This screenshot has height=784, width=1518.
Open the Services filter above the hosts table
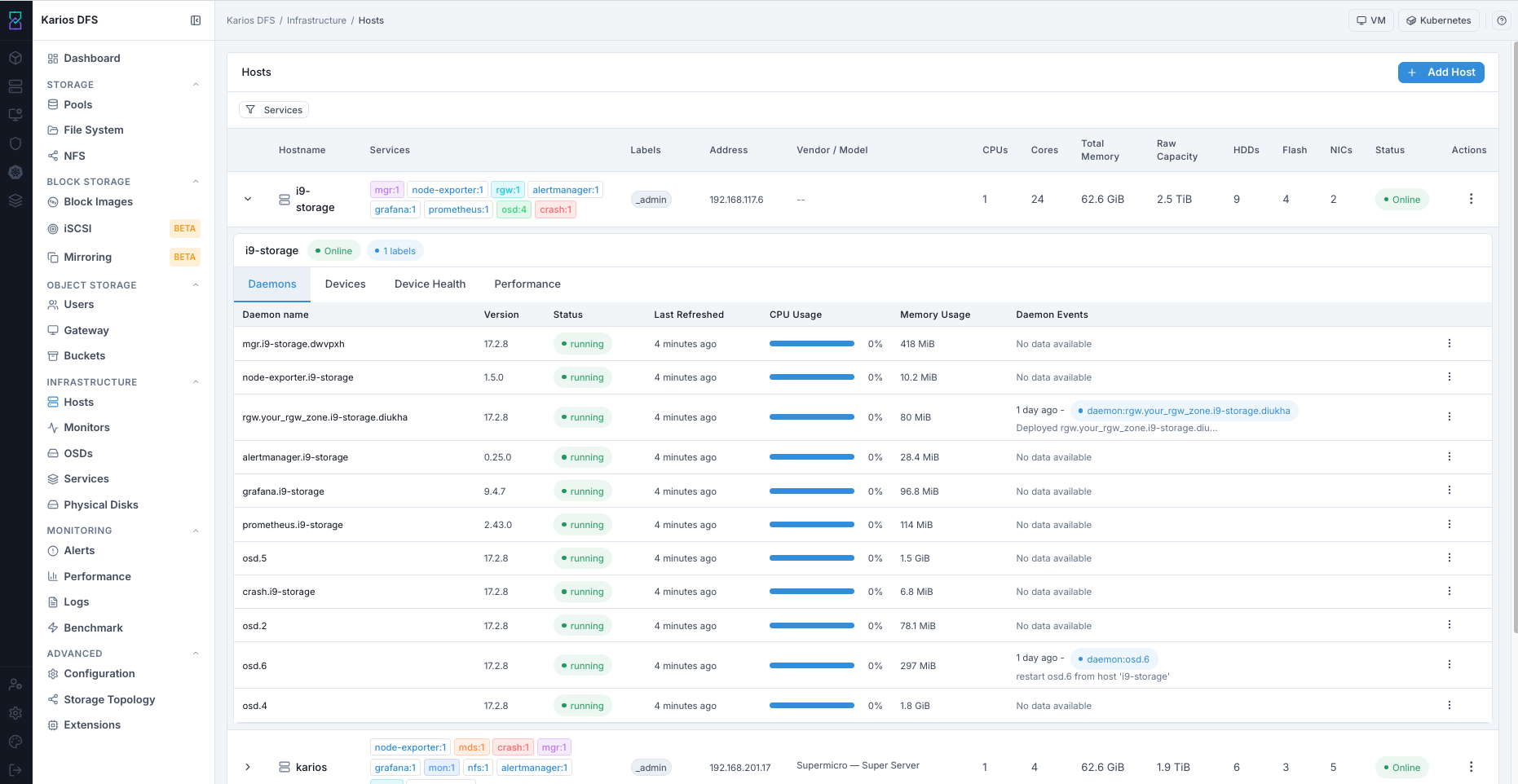(274, 110)
